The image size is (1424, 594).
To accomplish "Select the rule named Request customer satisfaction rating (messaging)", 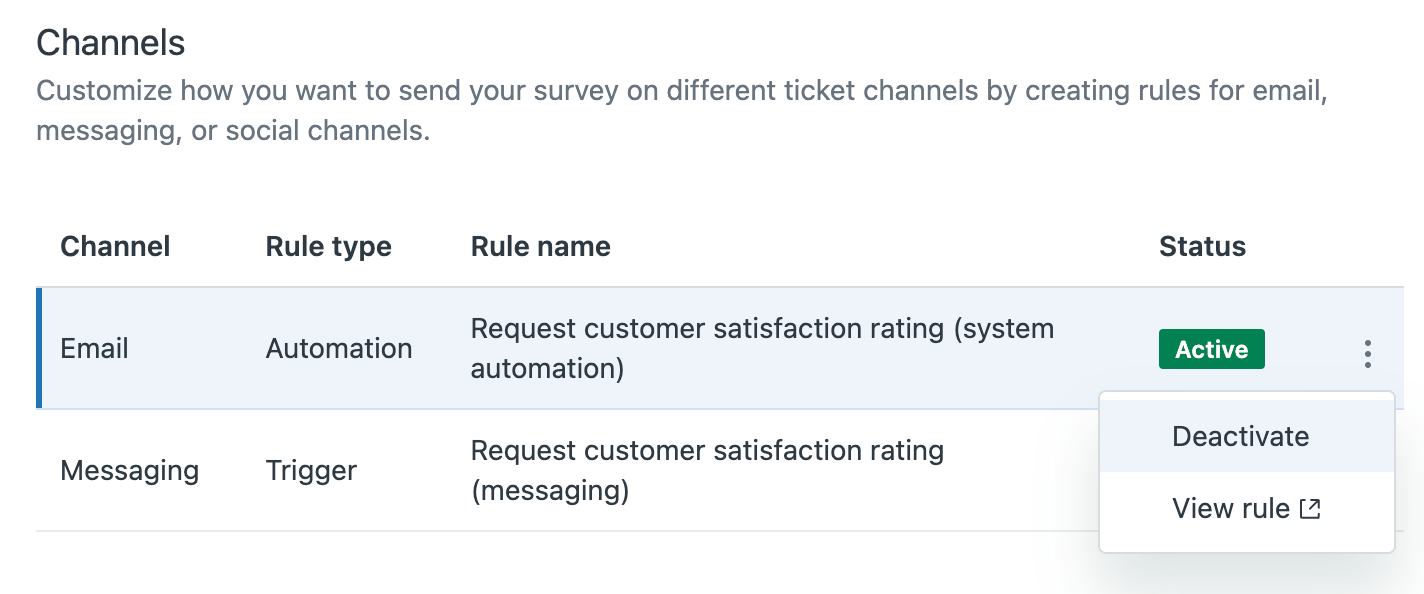I will (707, 470).
